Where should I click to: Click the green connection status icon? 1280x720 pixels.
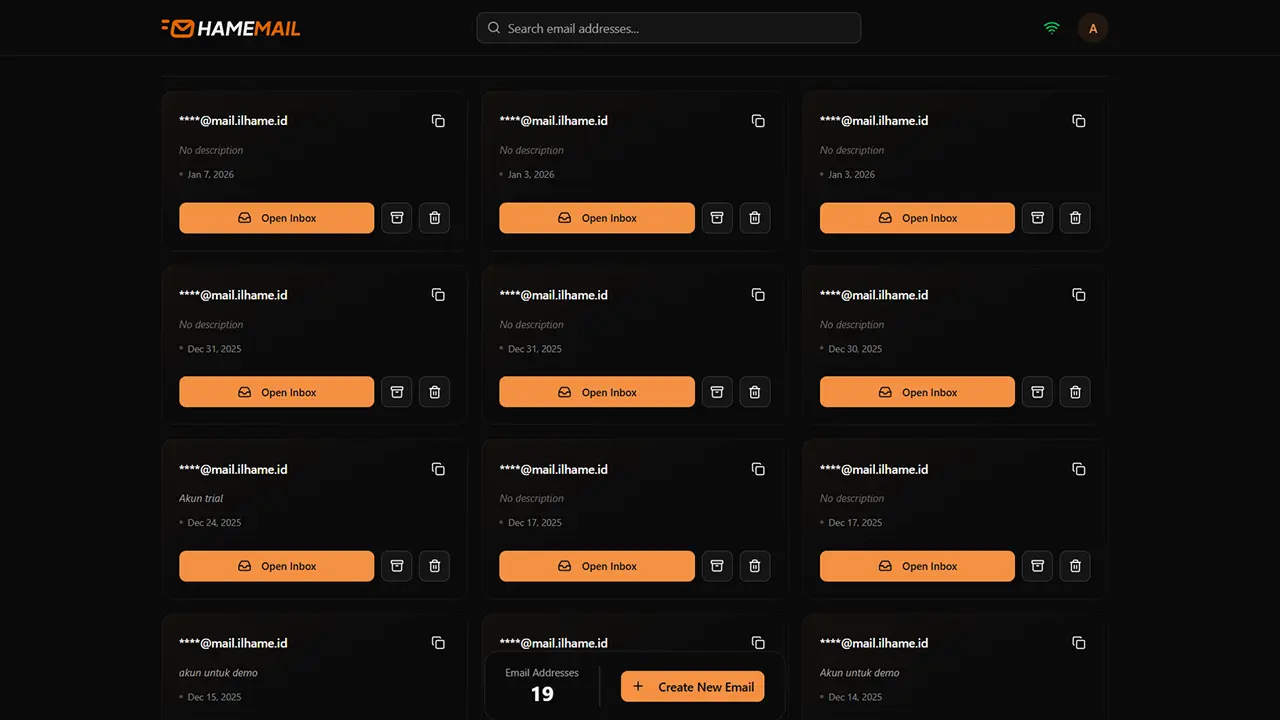coord(1051,28)
